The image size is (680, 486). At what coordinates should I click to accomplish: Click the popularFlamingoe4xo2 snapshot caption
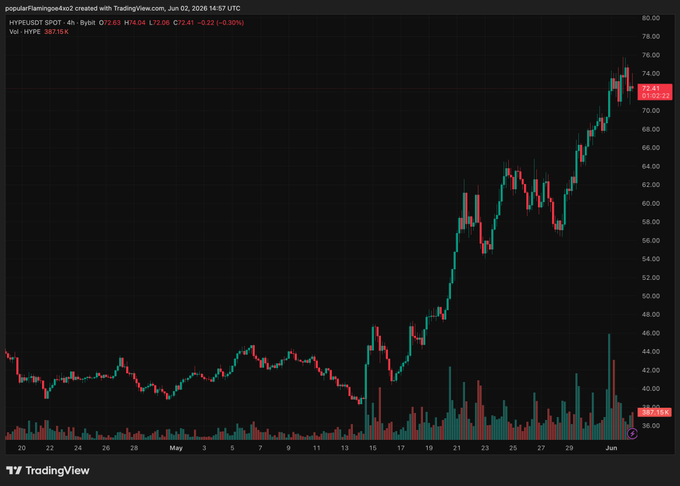(123, 8)
